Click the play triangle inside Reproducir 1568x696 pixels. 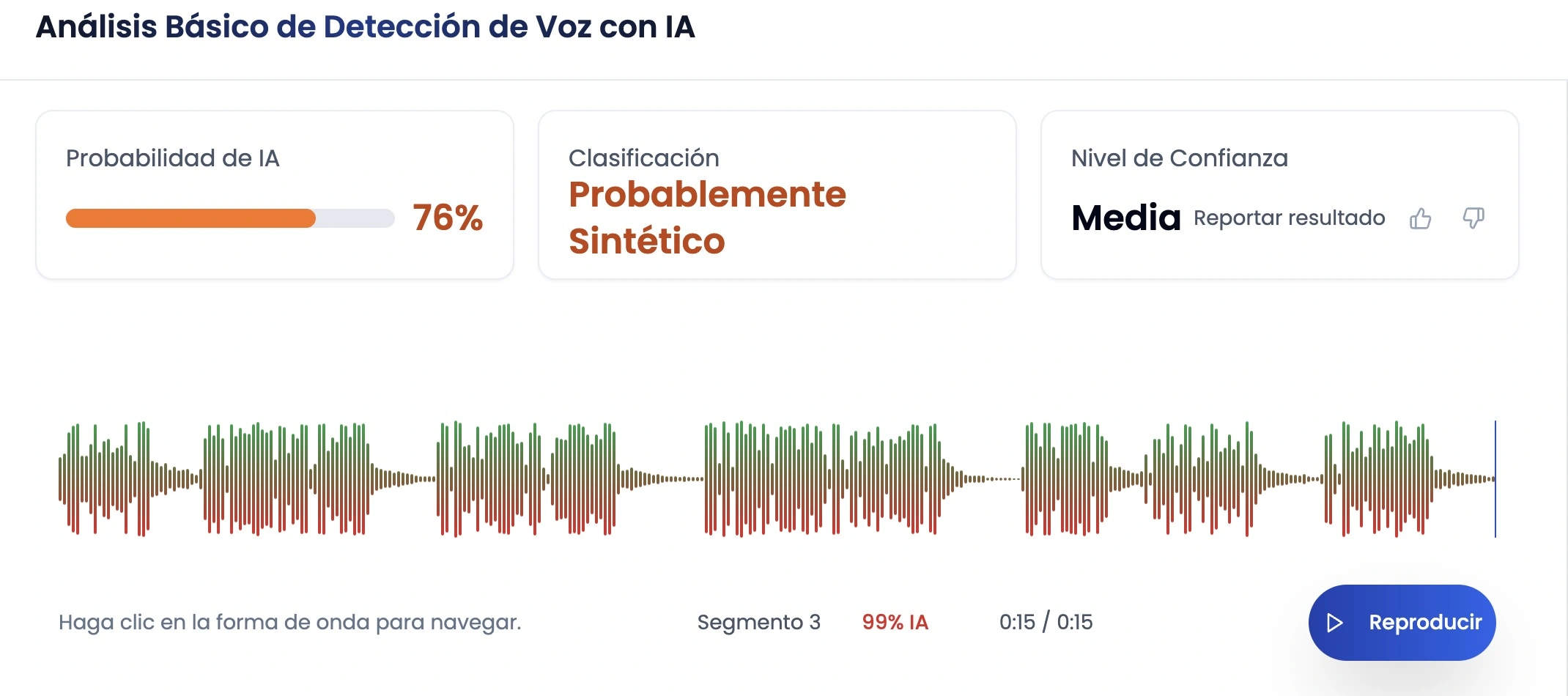tap(1334, 623)
